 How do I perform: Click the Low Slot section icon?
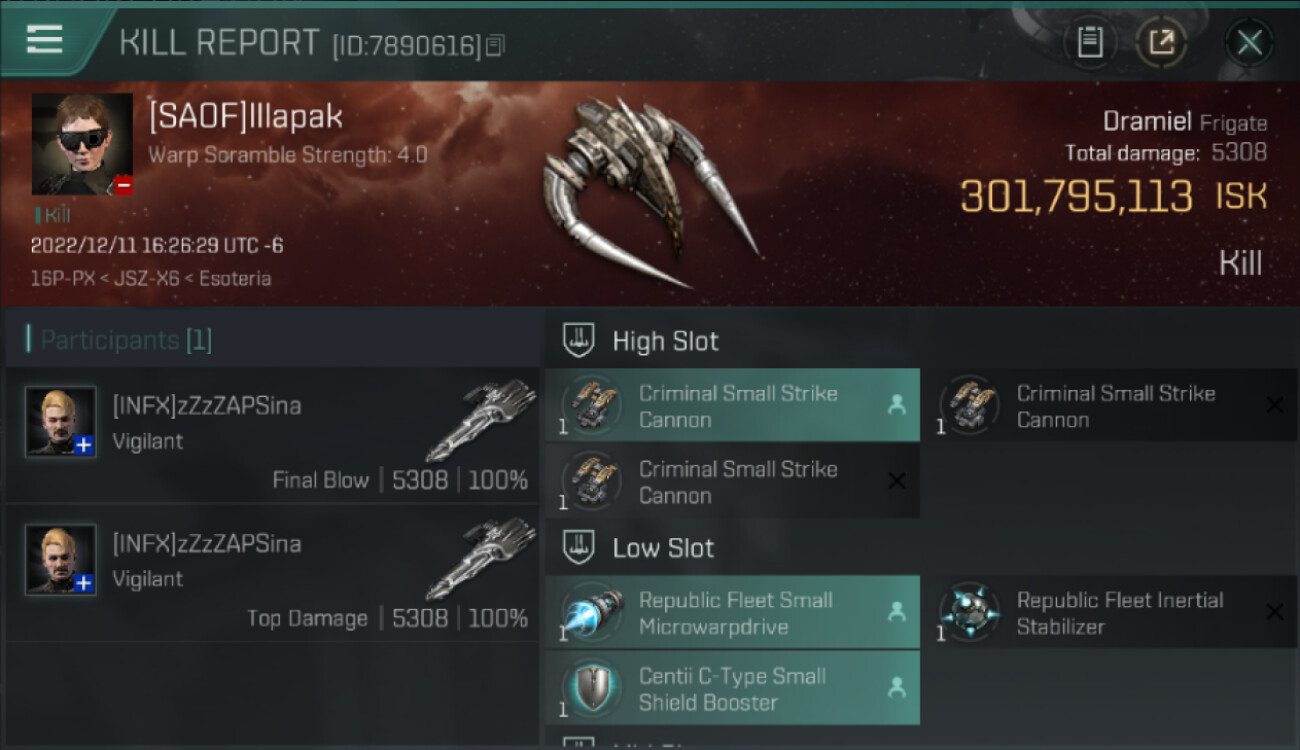[580, 547]
